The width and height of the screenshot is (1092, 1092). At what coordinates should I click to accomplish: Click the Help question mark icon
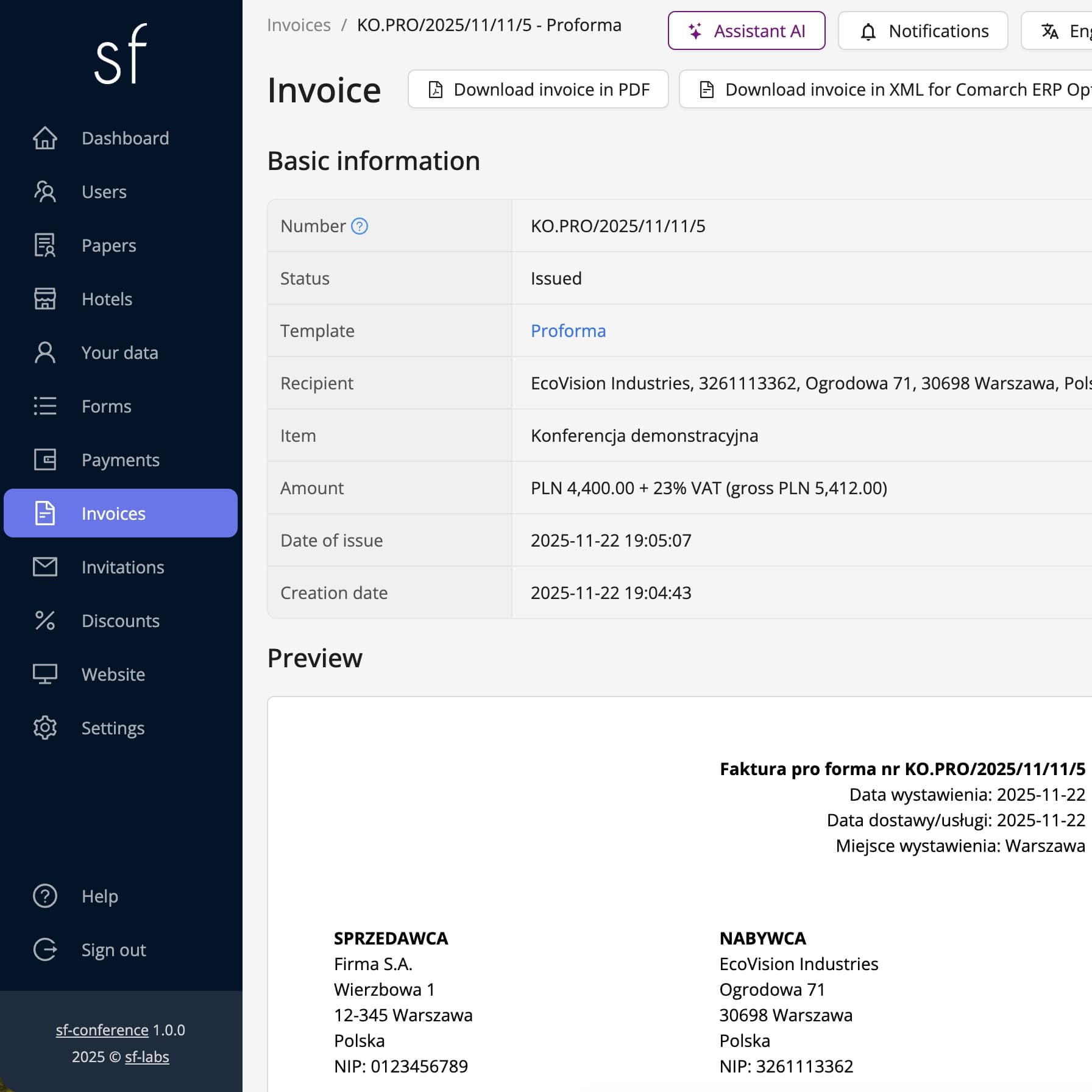click(x=44, y=896)
